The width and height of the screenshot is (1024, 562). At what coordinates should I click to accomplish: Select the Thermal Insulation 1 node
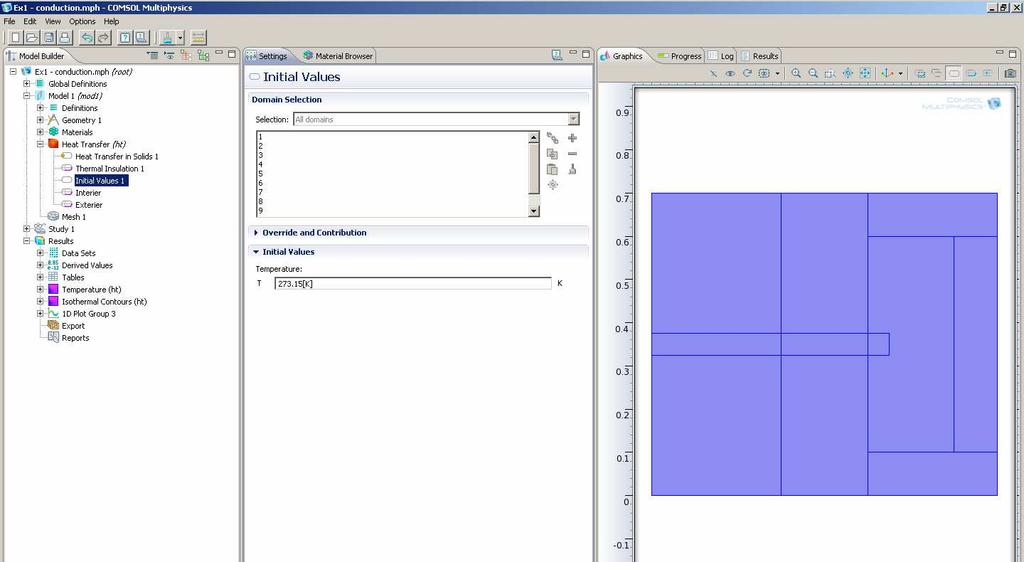(x=109, y=168)
